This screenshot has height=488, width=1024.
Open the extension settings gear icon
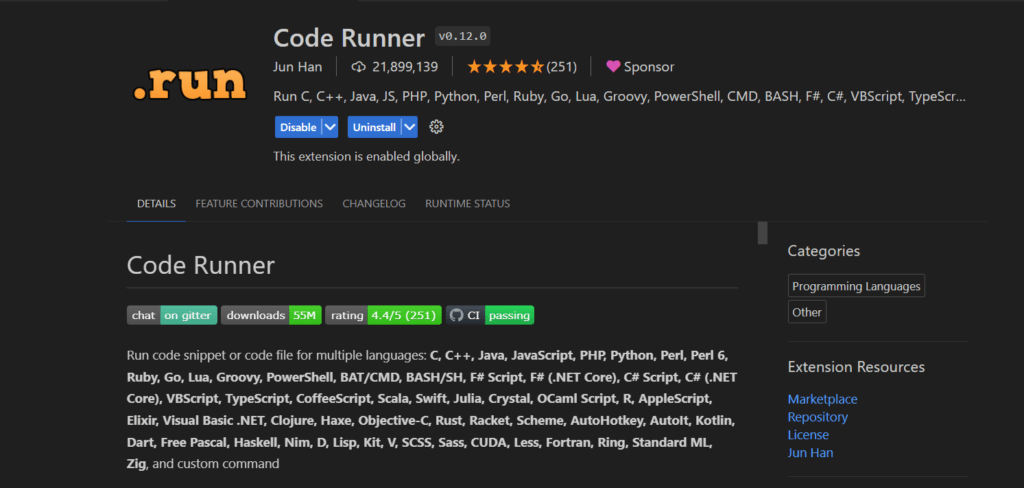click(436, 127)
